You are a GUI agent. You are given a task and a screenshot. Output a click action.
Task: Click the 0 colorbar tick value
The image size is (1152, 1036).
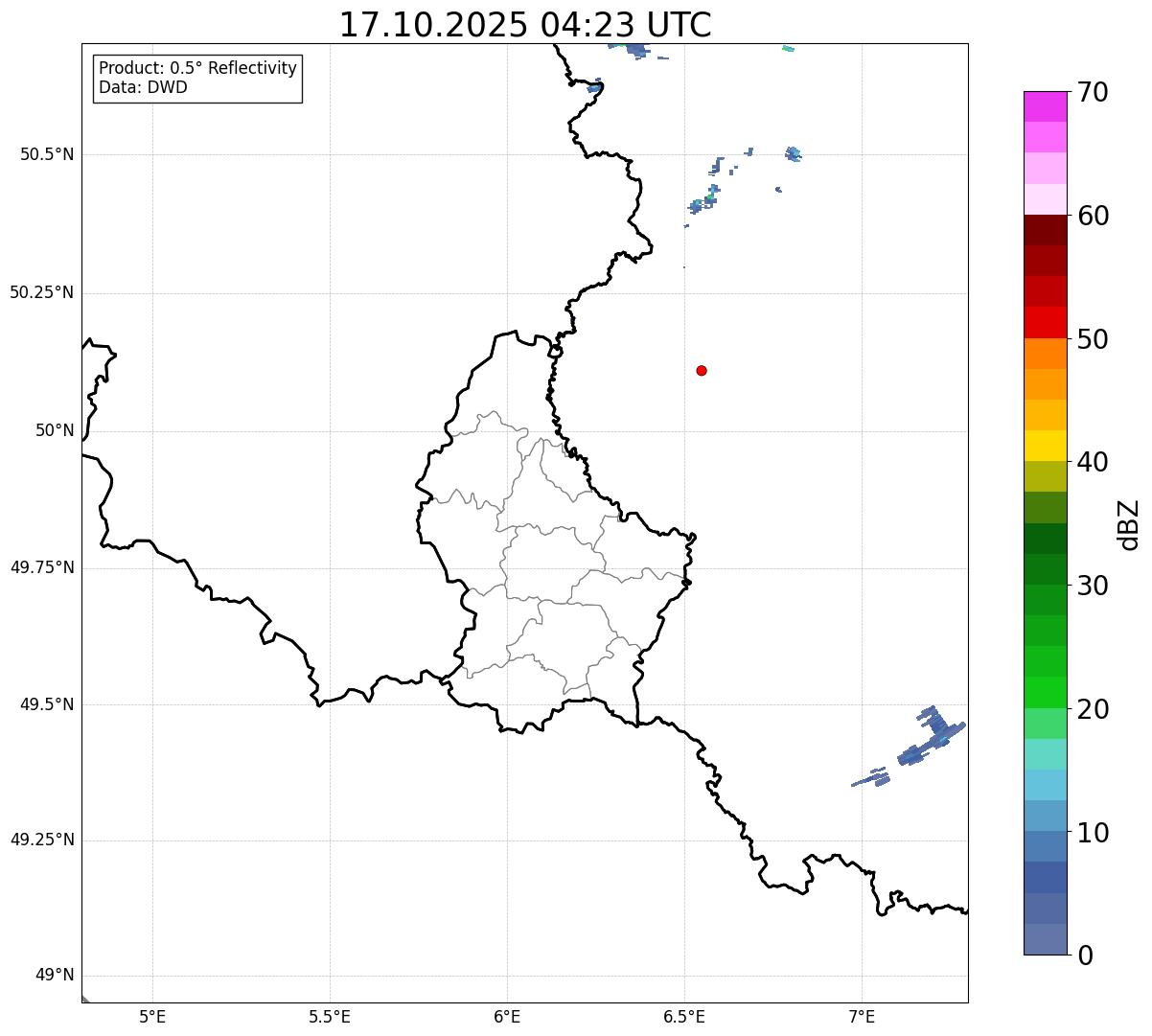pos(1085,955)
